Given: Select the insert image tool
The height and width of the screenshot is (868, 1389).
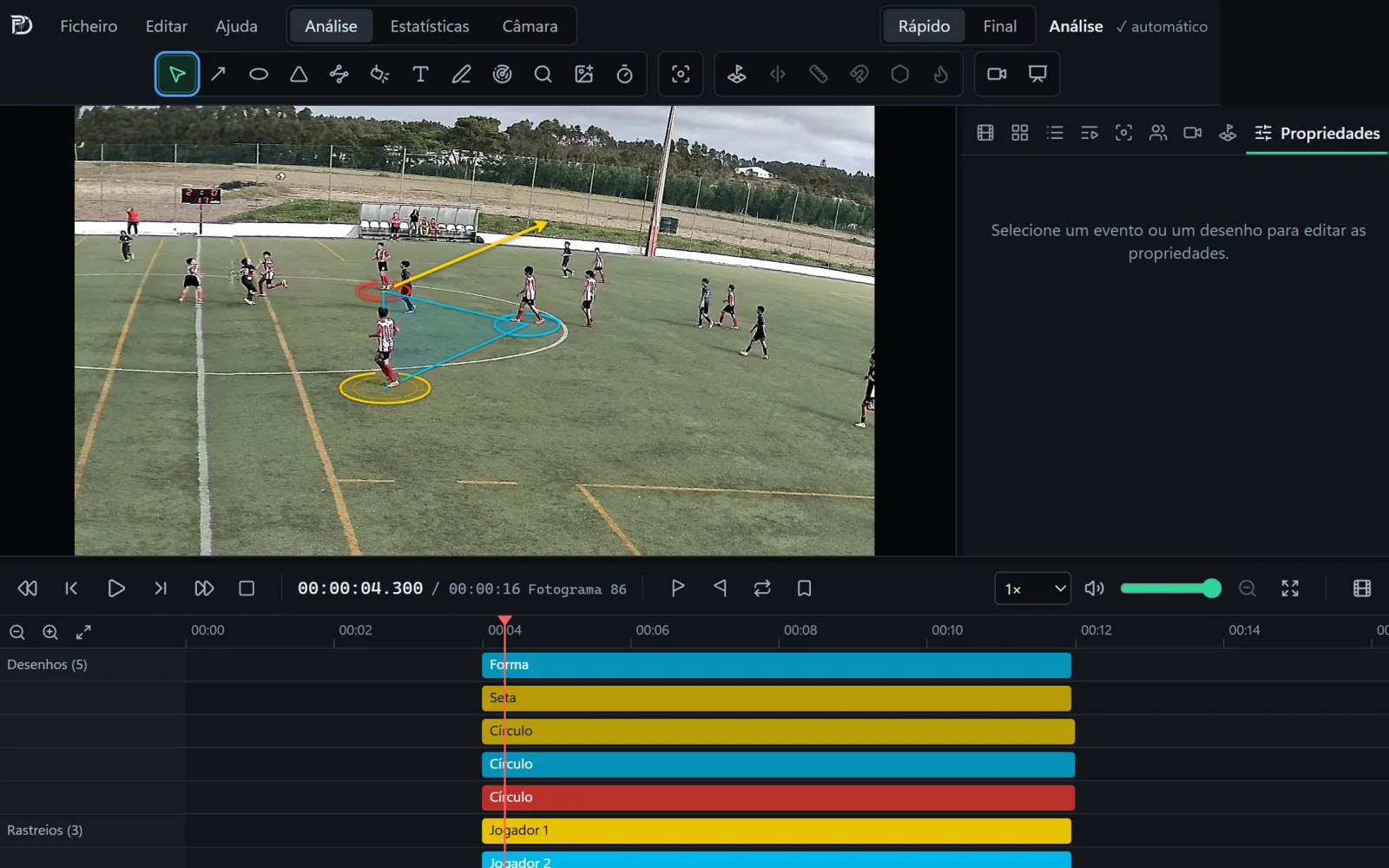Looking at the screenshot, I should (x=584, y=74).
